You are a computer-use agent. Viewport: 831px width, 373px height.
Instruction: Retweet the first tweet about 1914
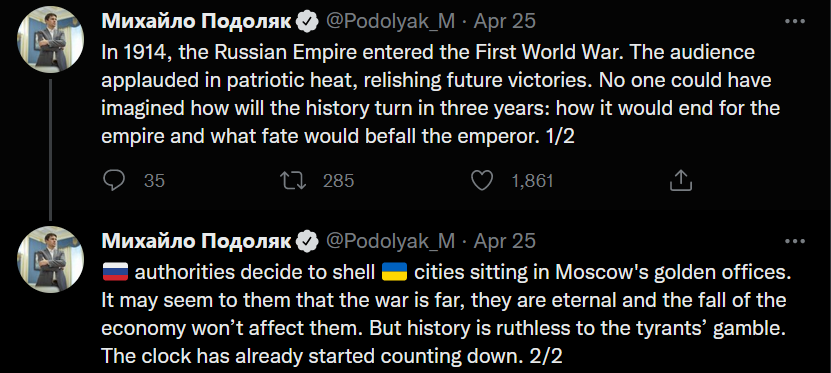(293, 181)
